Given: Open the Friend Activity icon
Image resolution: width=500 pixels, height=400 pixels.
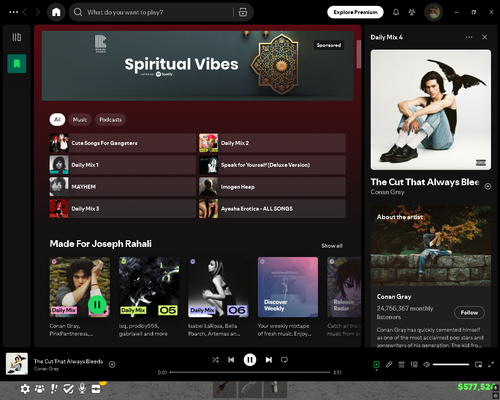Looking at the screenshot, I should [412, 12].
